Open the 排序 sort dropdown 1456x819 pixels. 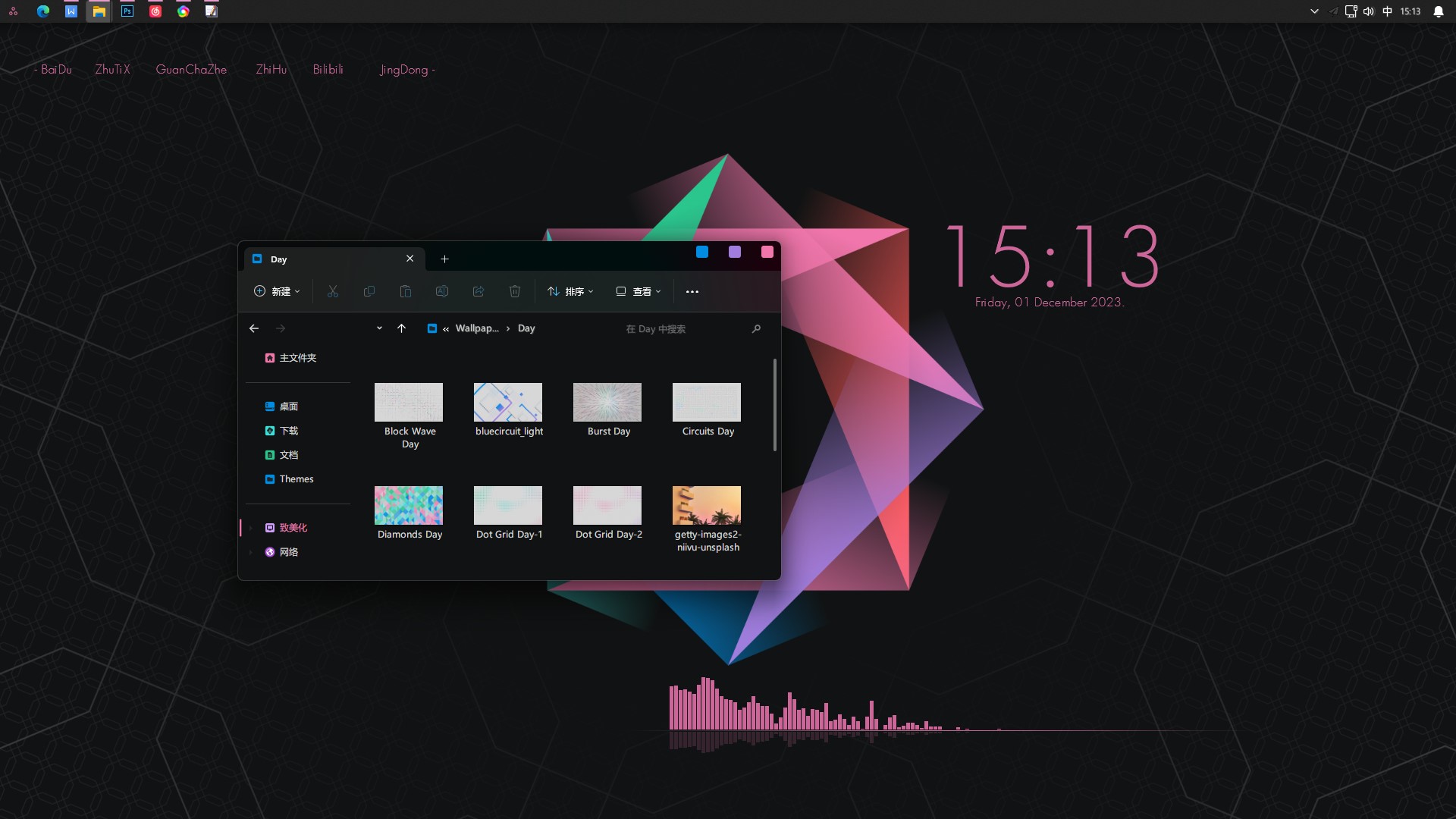[x=570, y=291]
